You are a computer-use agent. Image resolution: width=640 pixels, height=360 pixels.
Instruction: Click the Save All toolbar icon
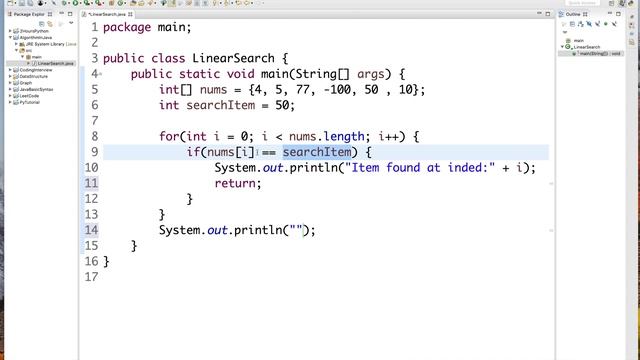30,3
